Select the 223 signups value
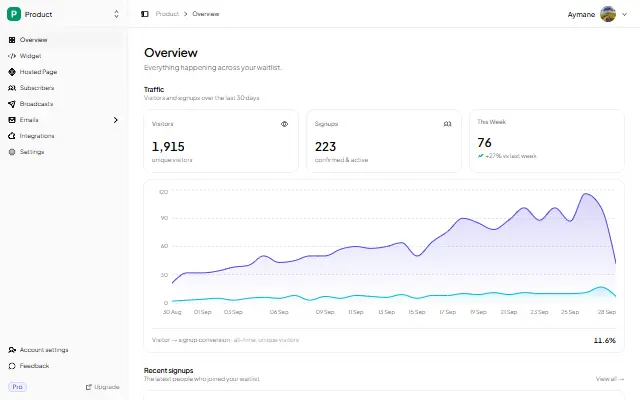 coord(325,147)
